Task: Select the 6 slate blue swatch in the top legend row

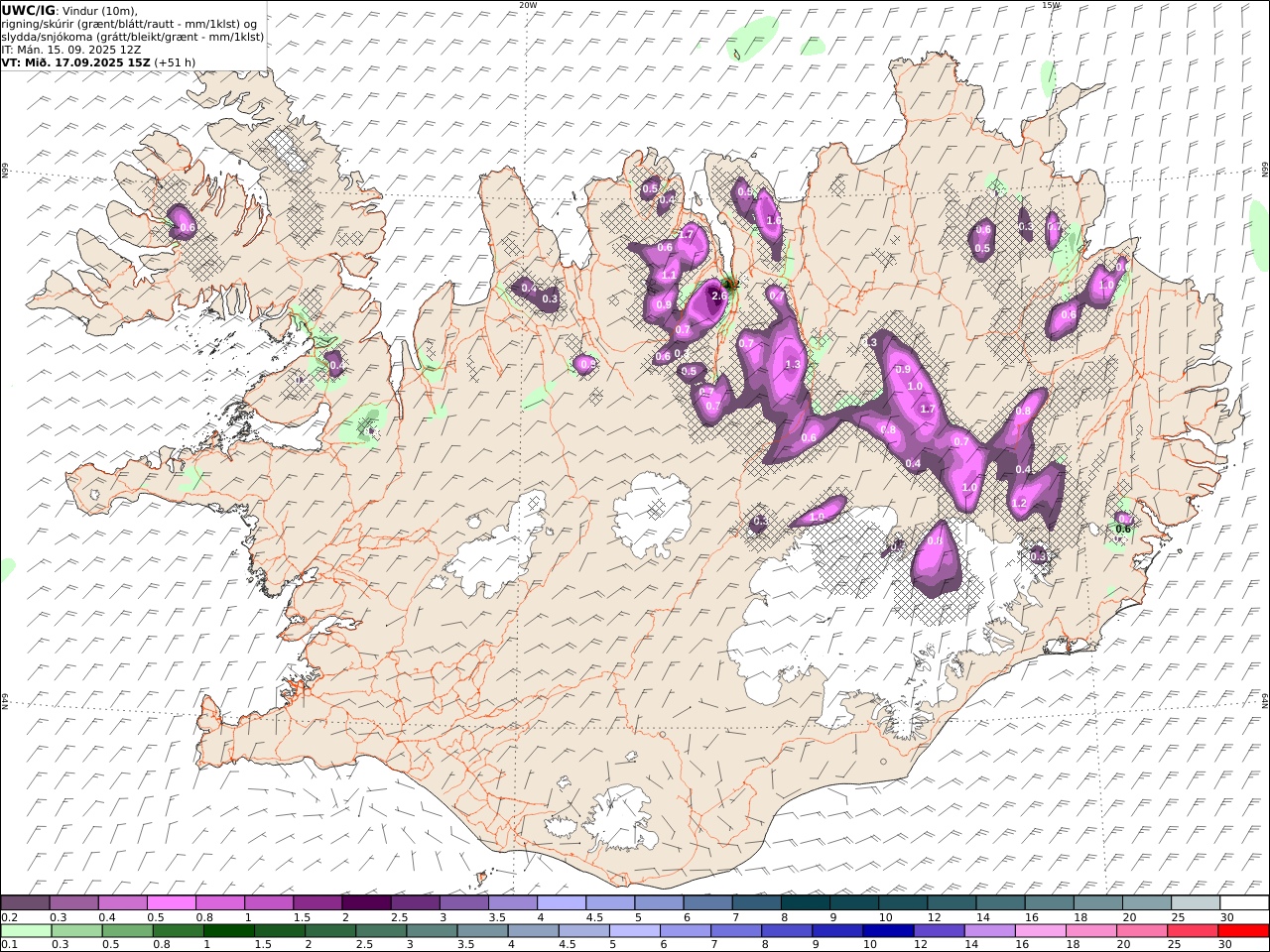Action: point(707,903)
